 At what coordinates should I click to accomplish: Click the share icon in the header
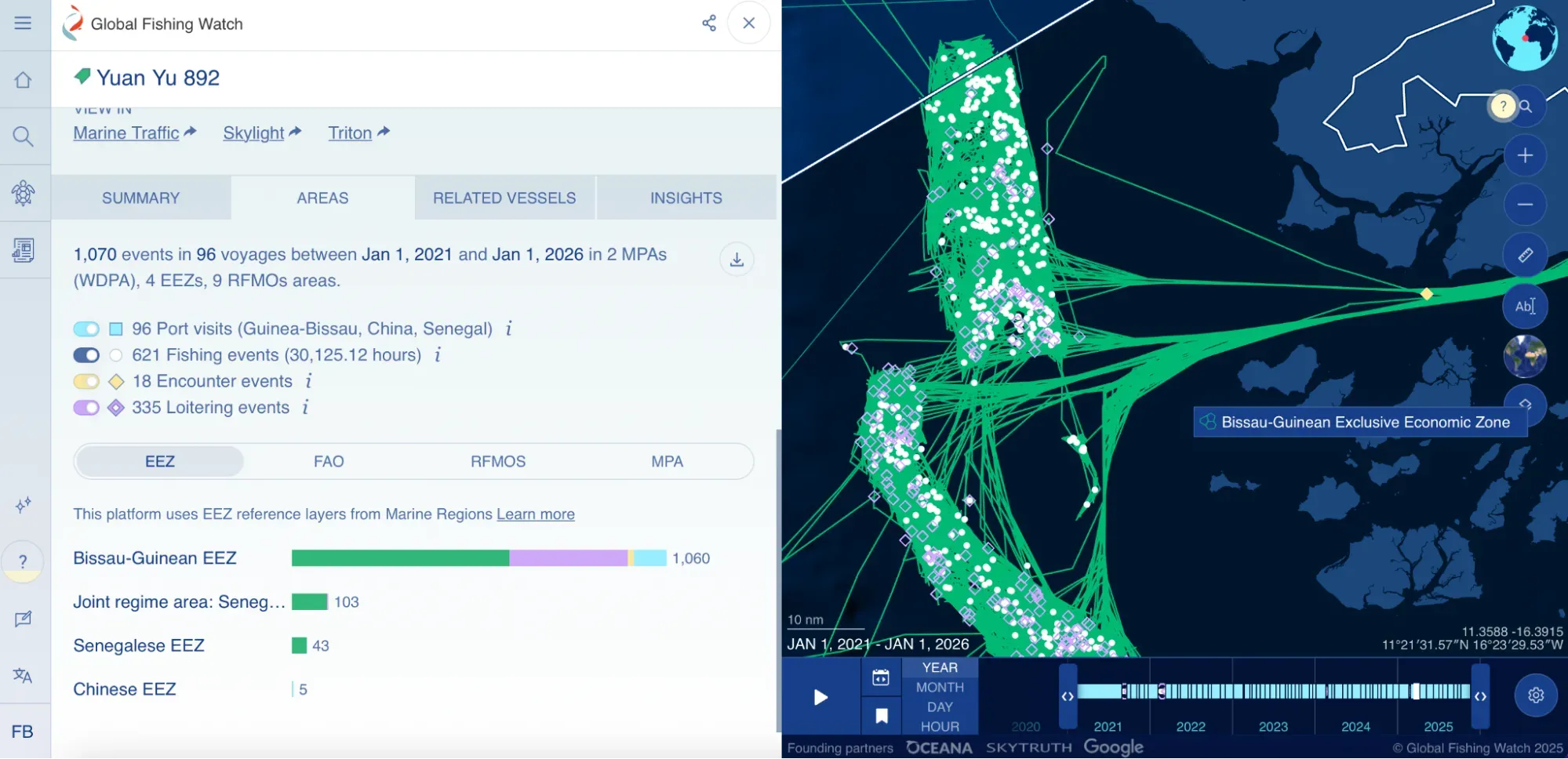tap(708, 23)
